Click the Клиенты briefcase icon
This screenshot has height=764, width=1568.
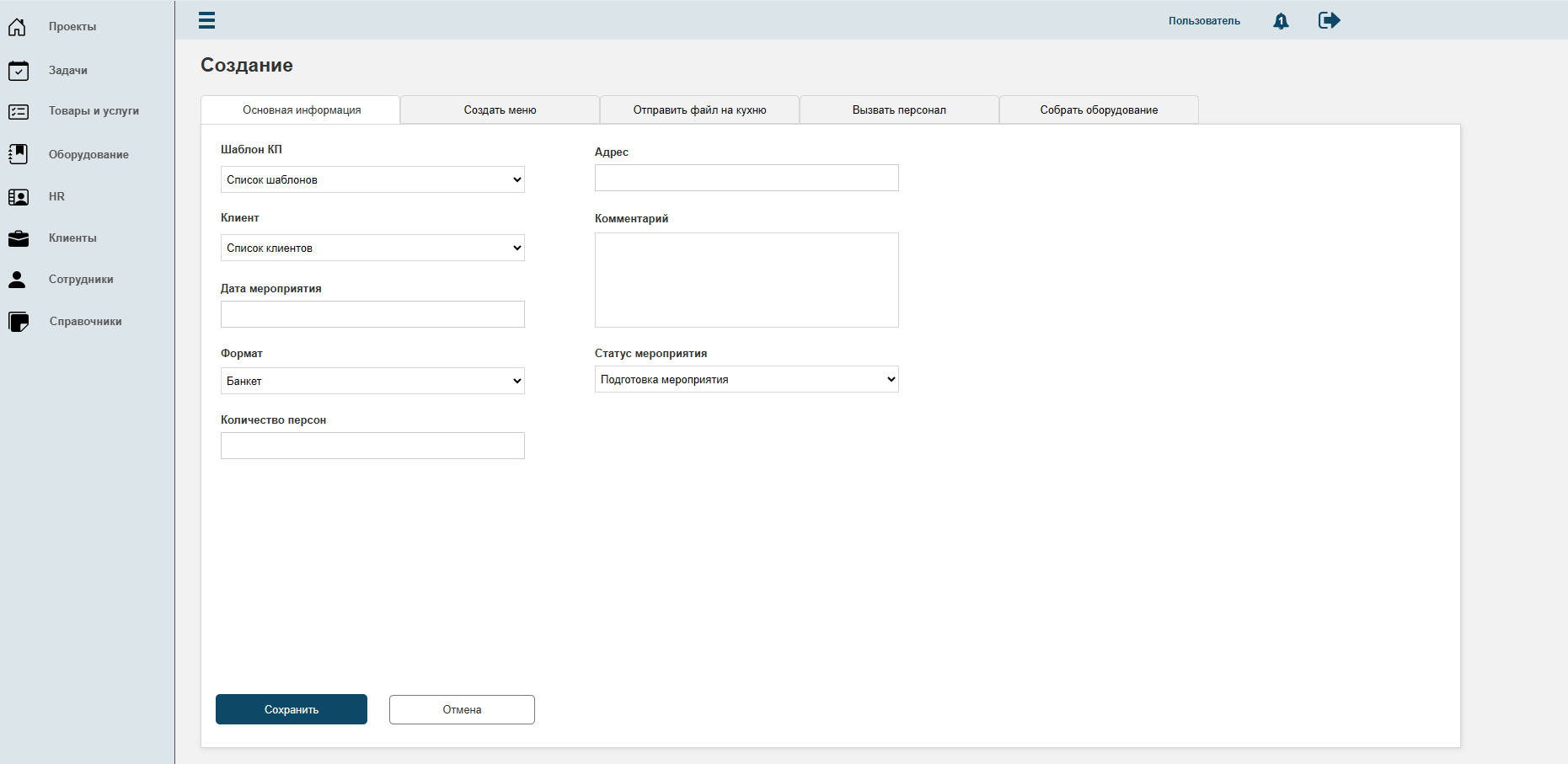[19, 238]
